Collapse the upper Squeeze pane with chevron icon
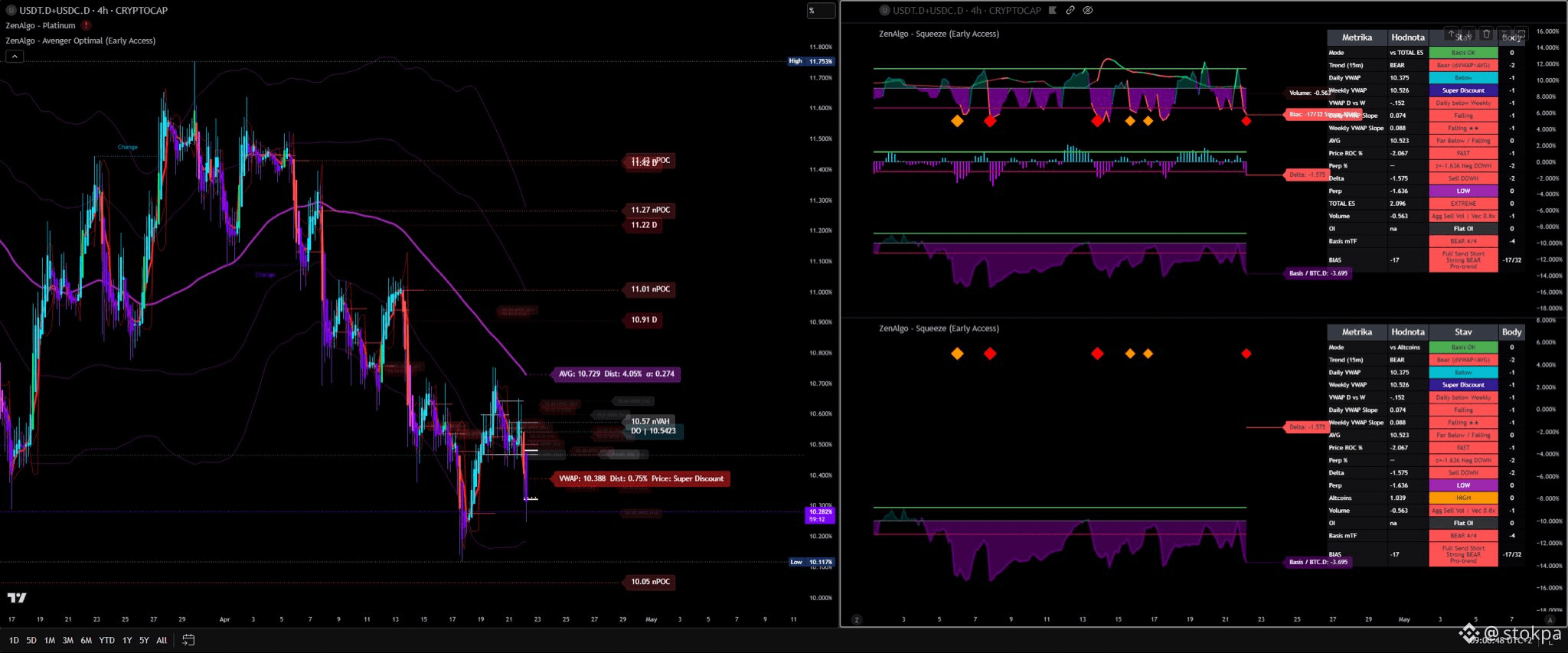1568x653 pixels. [1504, 34]
